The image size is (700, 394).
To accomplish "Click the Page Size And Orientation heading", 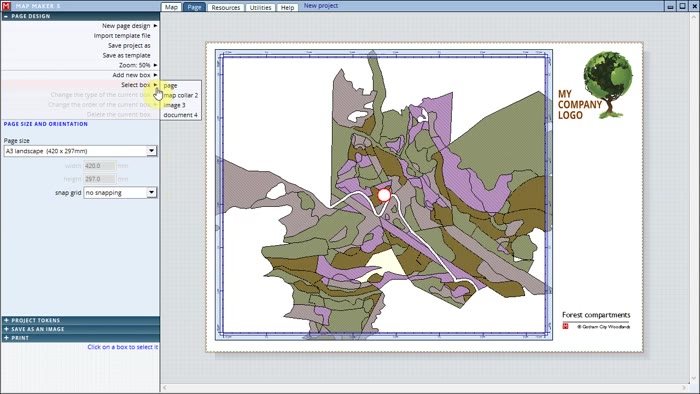I will pyautogui.click(x=46, y=124).
